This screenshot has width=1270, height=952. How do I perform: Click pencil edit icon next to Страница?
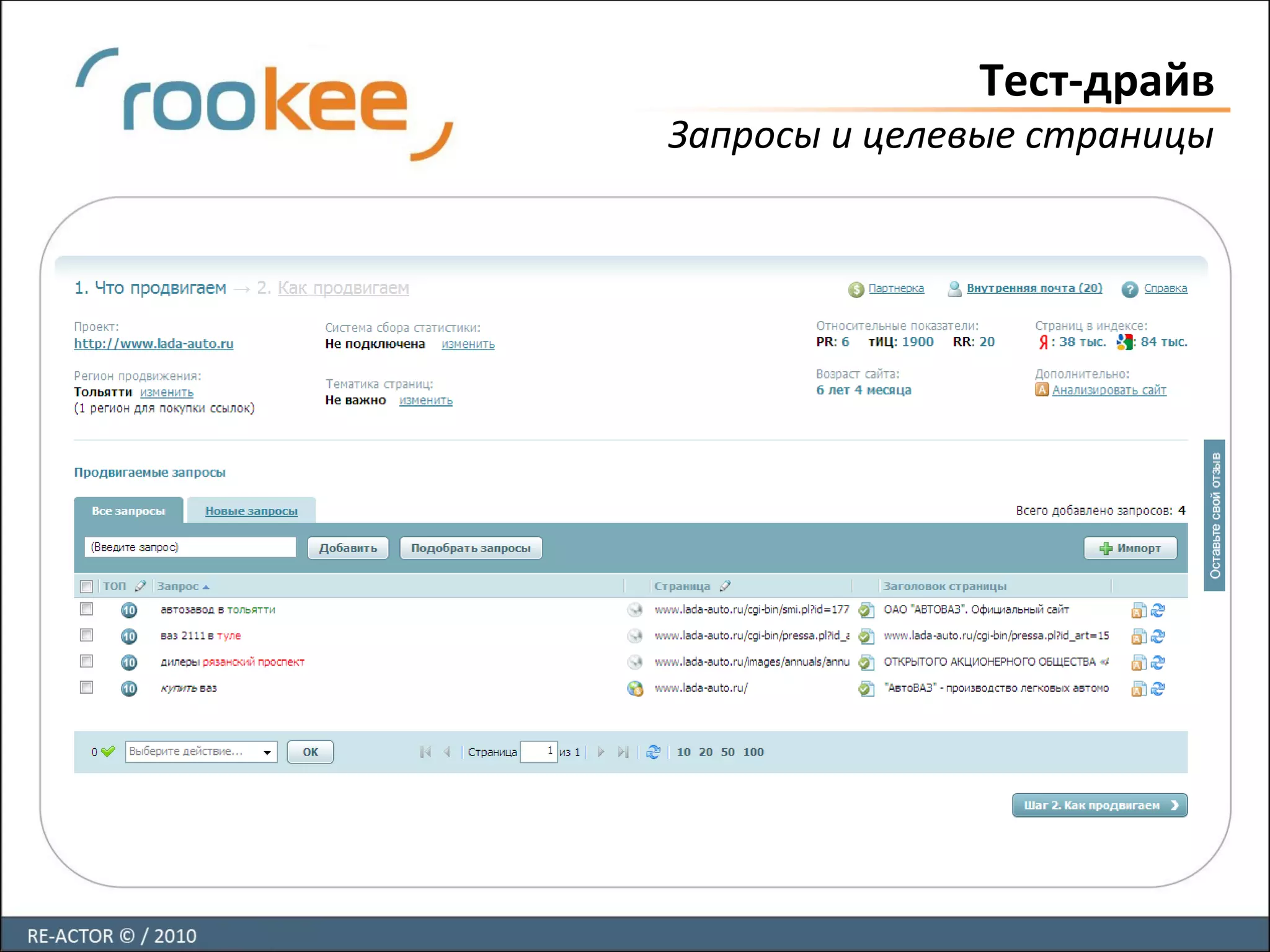point(725,586)
